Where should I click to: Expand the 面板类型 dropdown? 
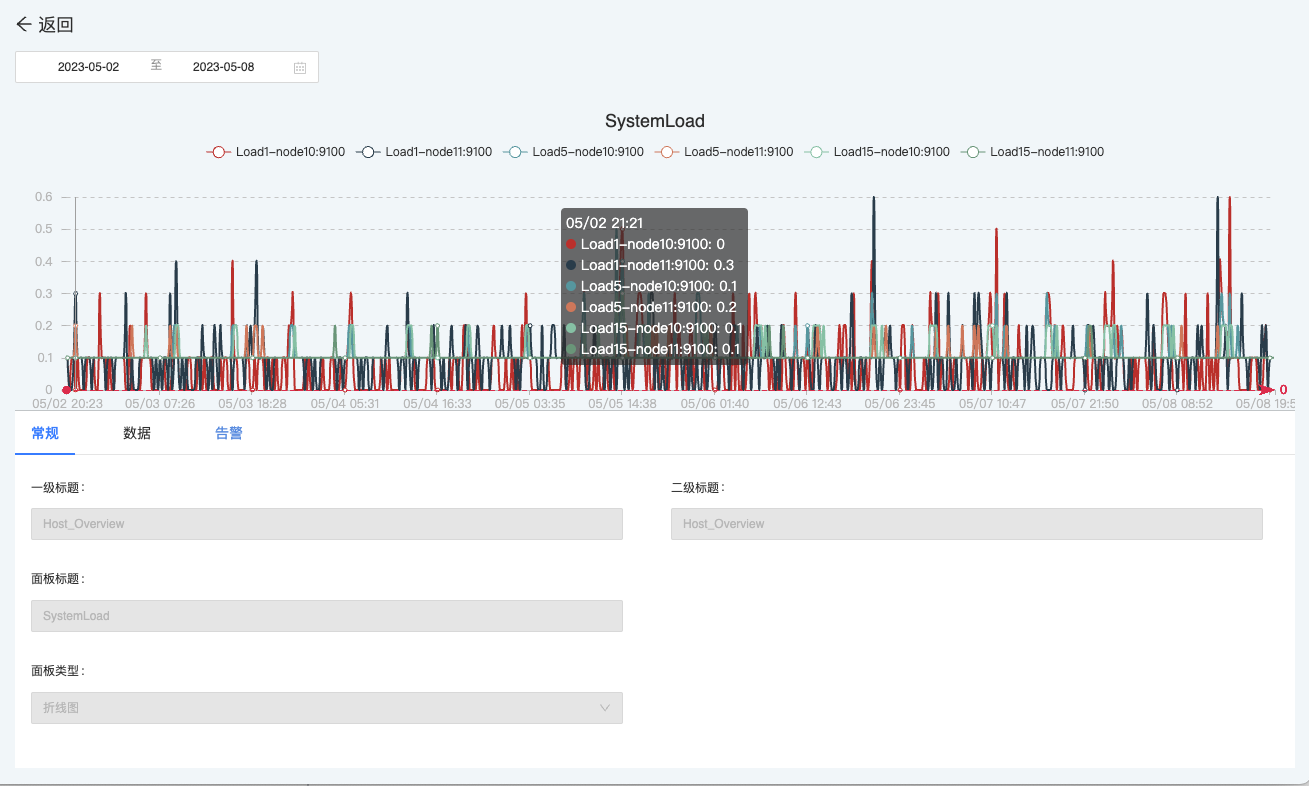(x=327, y=708)
